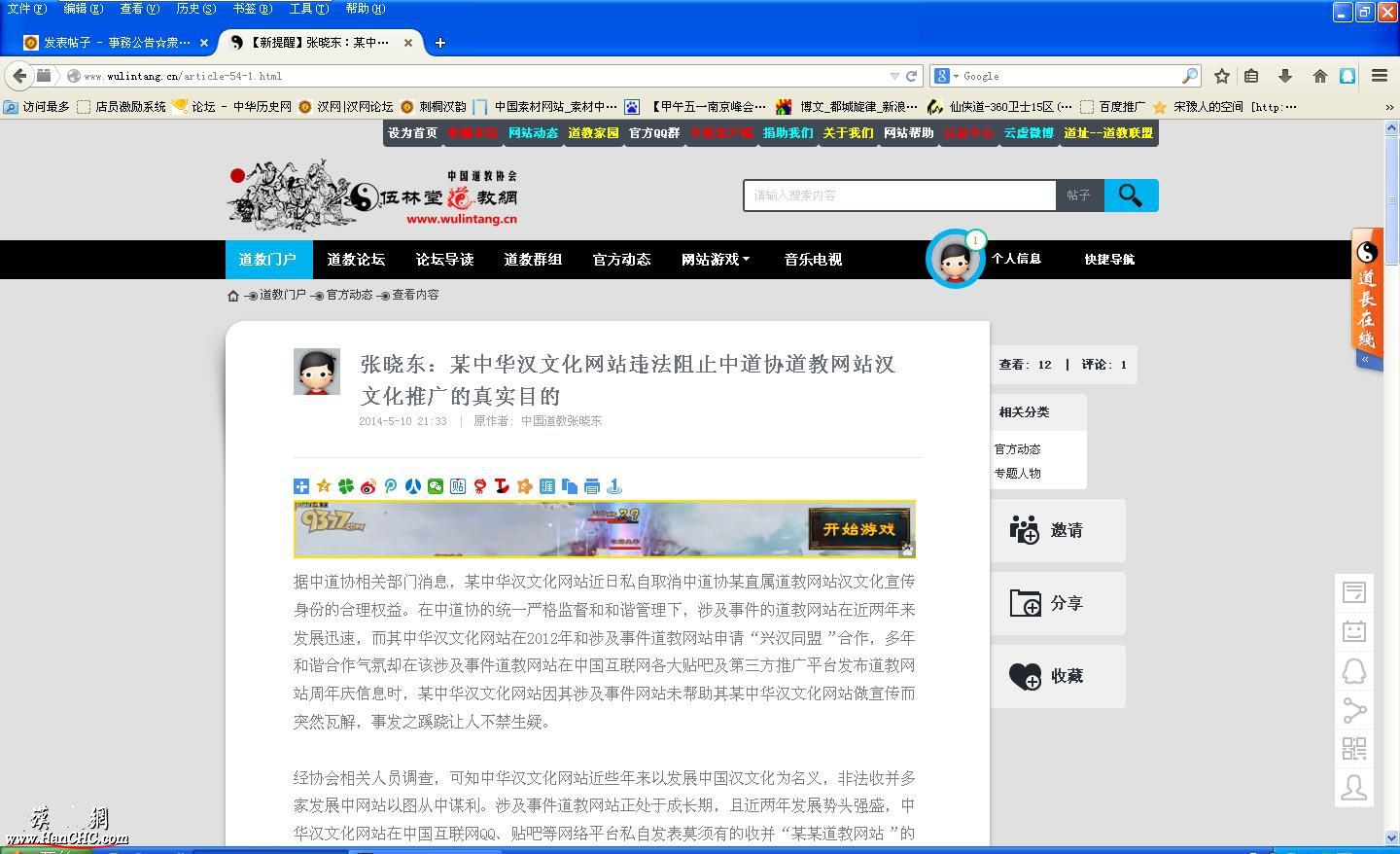Bookmark this page with the star icon
Viewport: 1400px width, 854px height.
point(1220,76)
